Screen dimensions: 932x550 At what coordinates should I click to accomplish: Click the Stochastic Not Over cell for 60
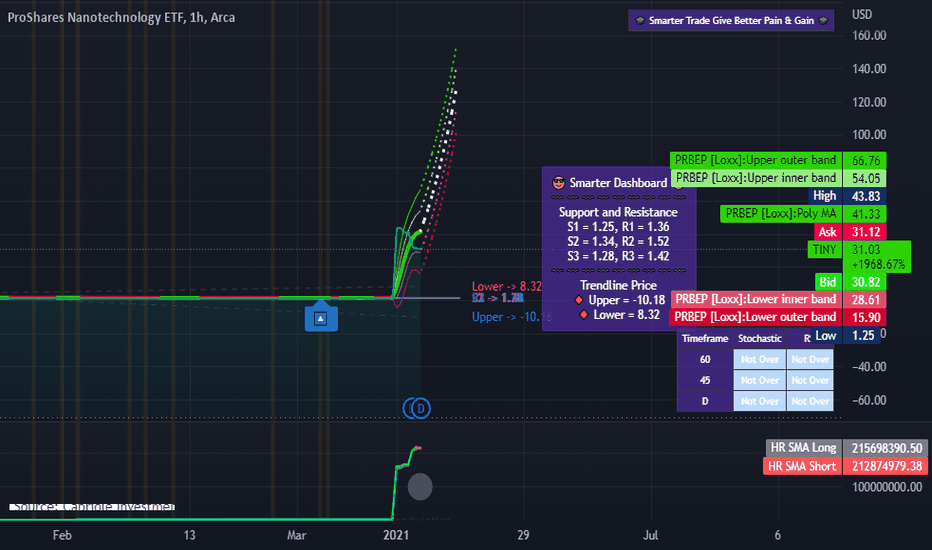pyautogui.click(x=760, y=359)
